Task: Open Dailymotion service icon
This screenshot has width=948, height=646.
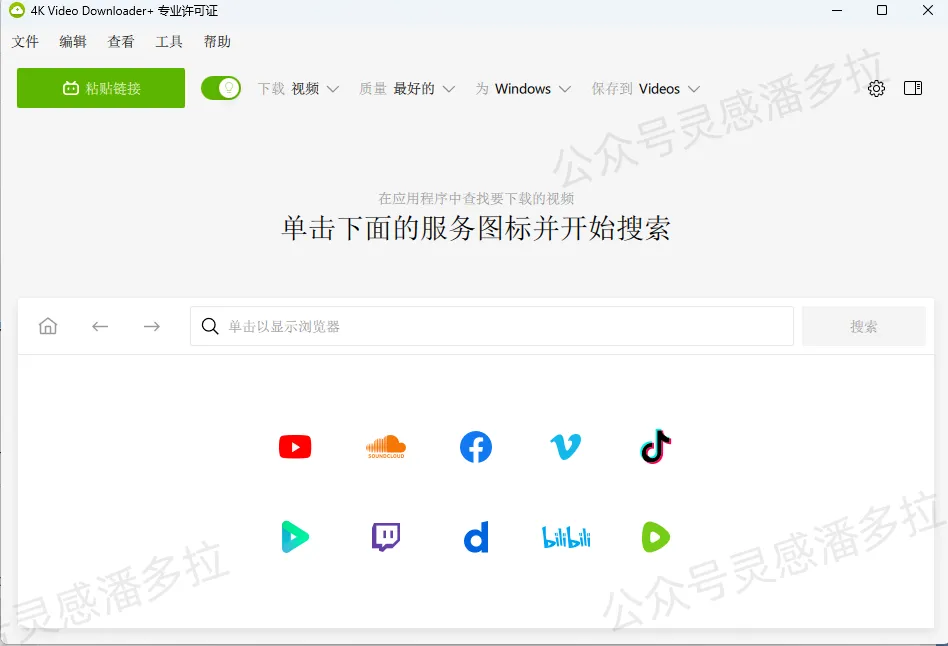Action: coord(476,537)
